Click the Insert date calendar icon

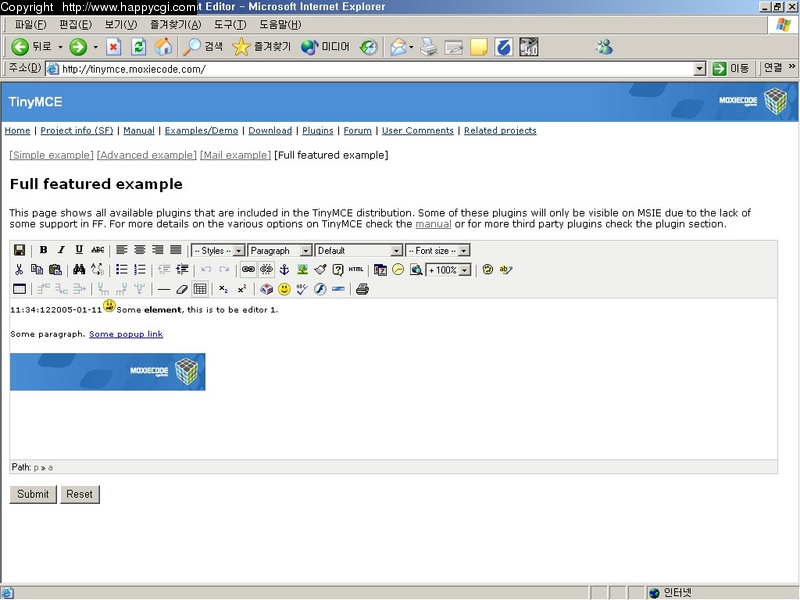click(x=380, y=269)
